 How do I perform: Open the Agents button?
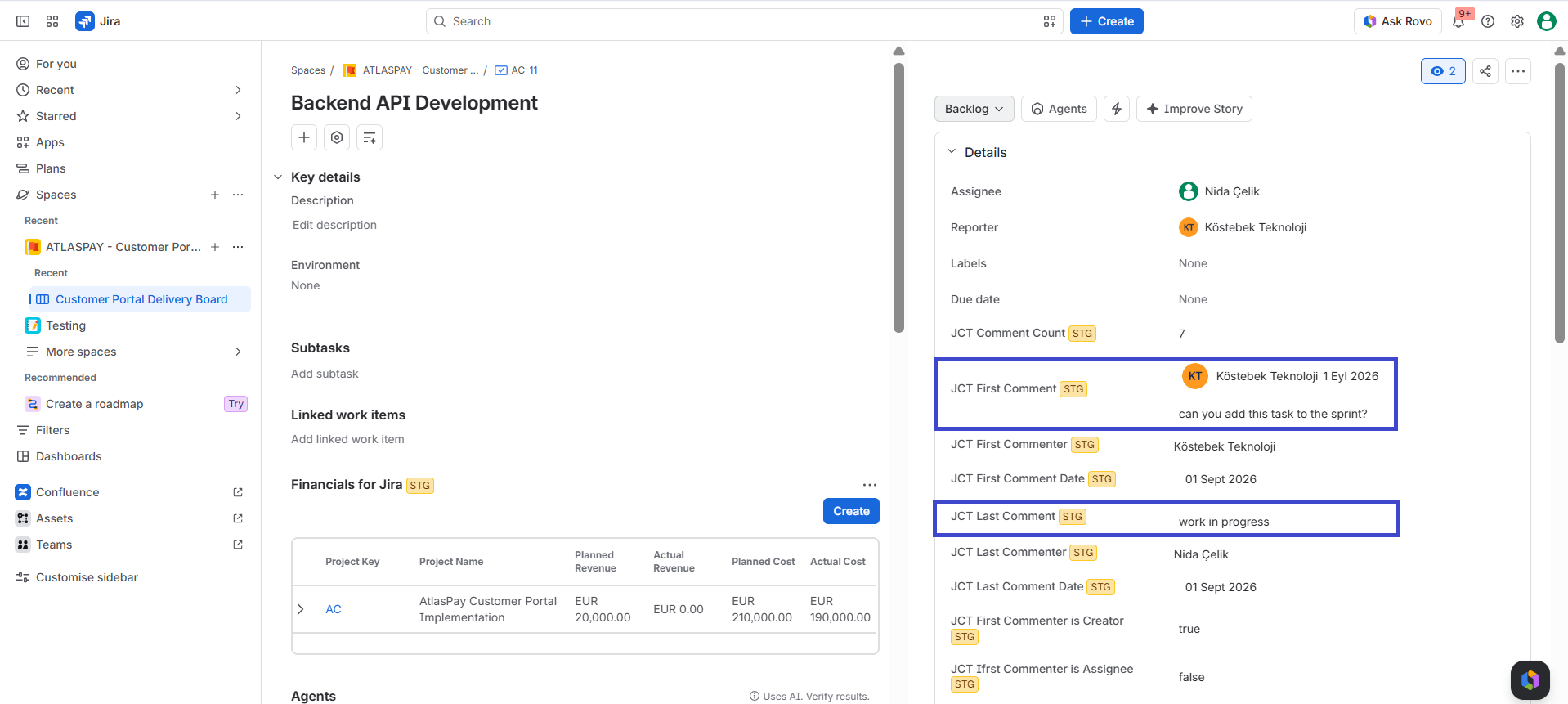pyautogui.click(x=1059, y=109)
